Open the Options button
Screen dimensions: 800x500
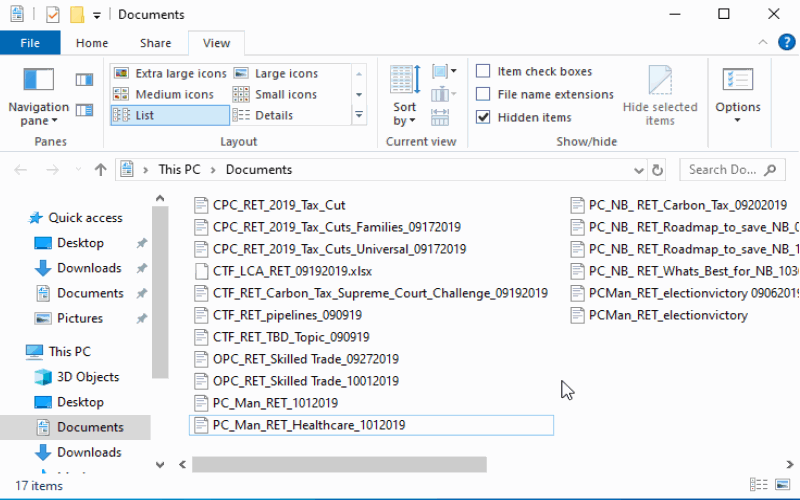(x=738, y=96)
